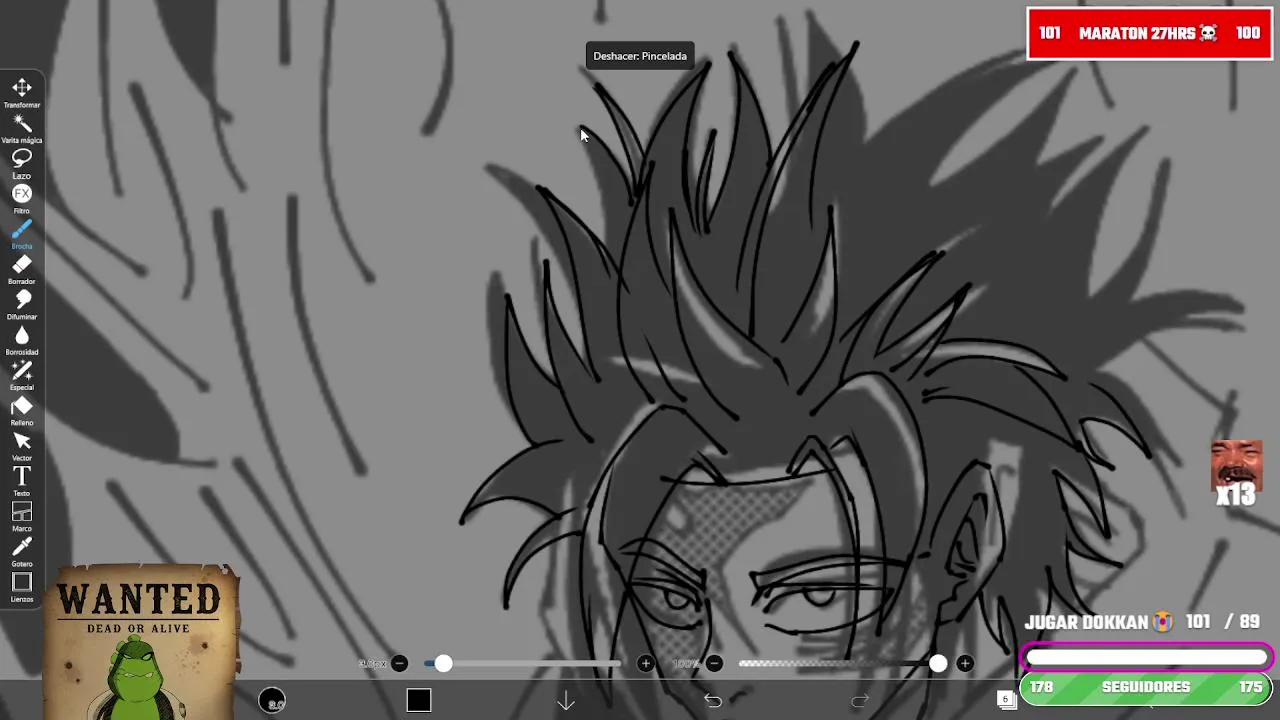The width and height of the screenshot is (1280, 720).
Task: Click the brush thickness slider handle
Action: coord(443,664)
